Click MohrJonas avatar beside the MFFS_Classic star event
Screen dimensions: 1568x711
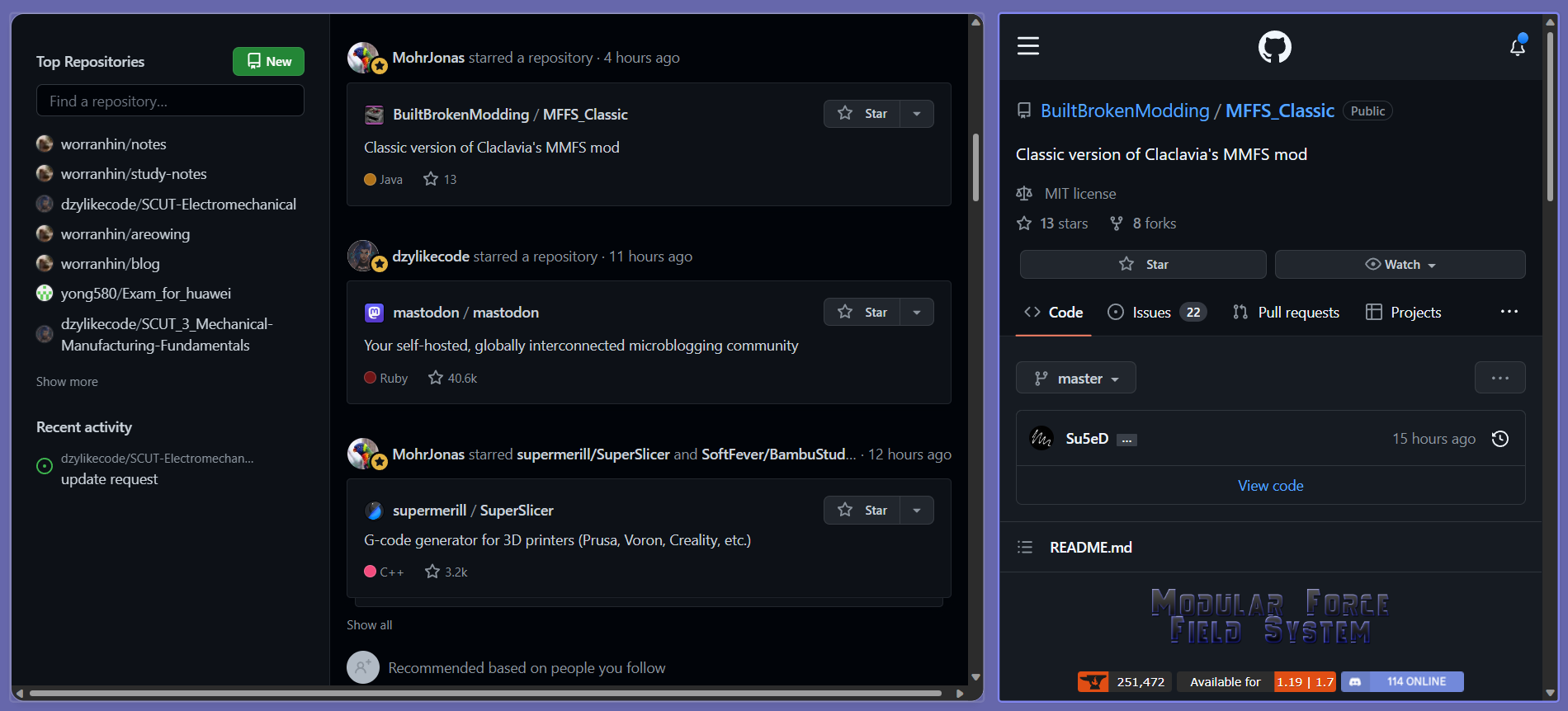(362, 58)
